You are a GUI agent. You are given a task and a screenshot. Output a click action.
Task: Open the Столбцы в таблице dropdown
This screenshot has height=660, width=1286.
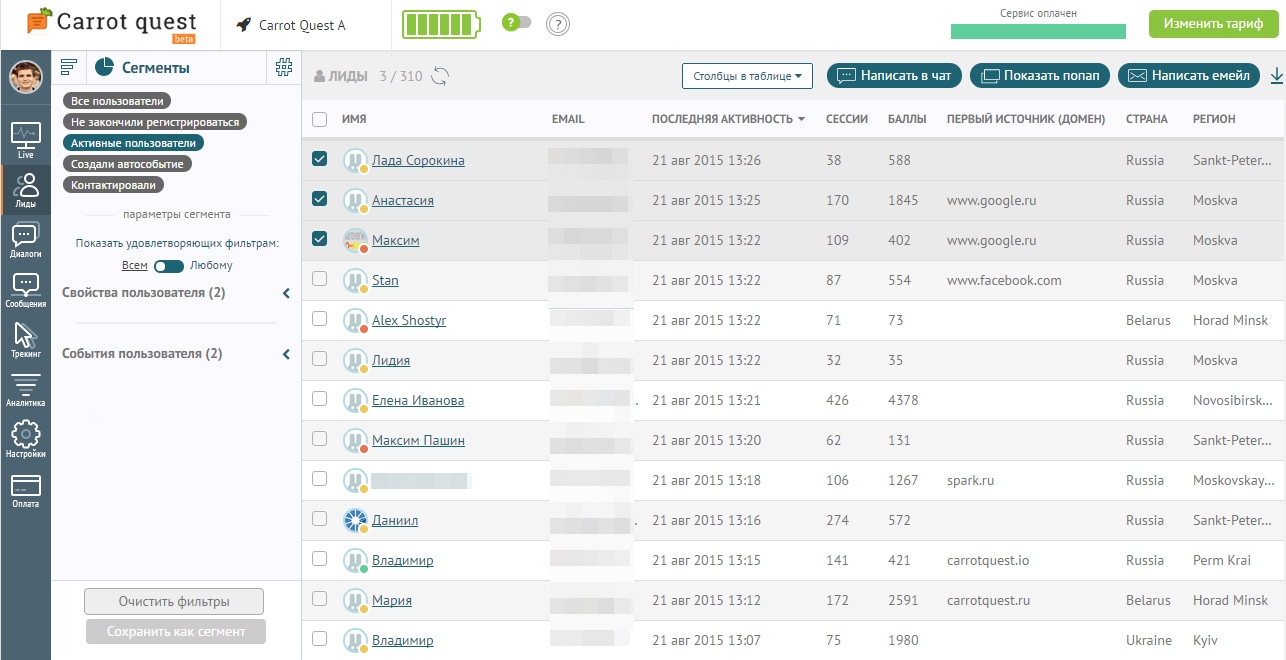click(747, 76)
